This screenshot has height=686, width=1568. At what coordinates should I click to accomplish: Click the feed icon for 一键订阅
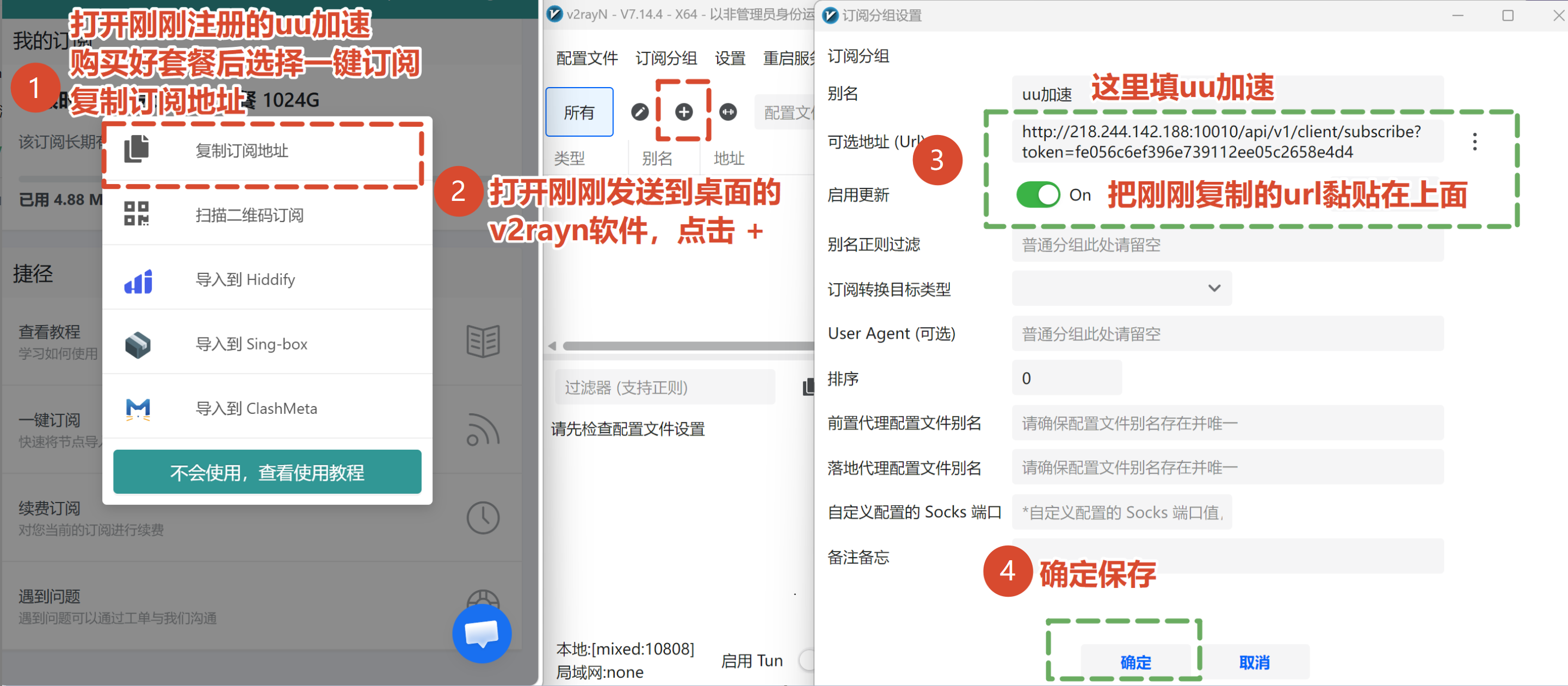(483, 430)
